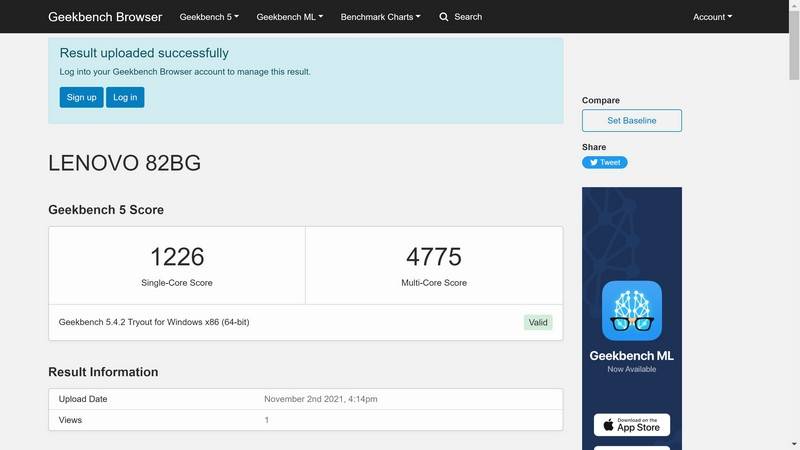800x450 pixels.
Task: Open the Download on the App Store badge
Action: pyautogui.click(x=631, y=424)
